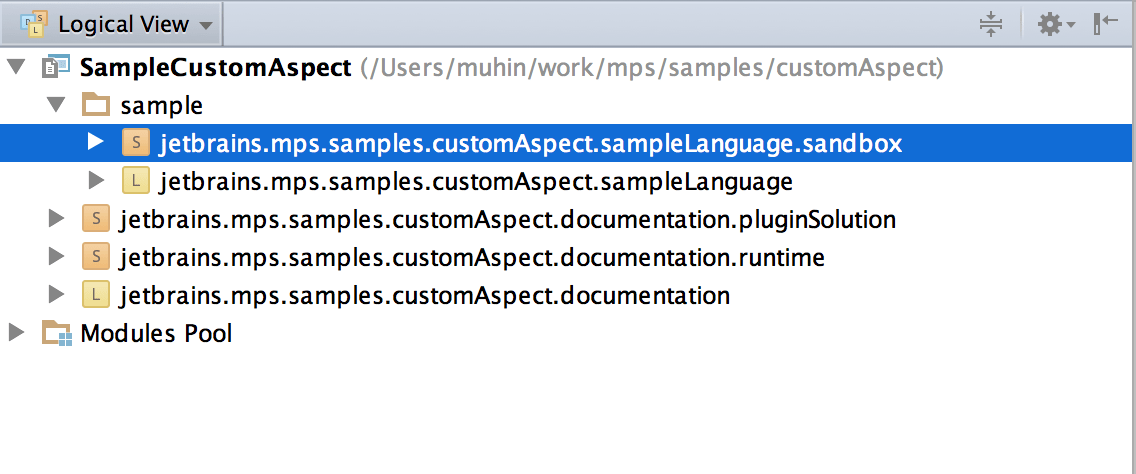This screenshot has height=474, width=1136.
Task: Collapse the SampleCustomAspect project node
Action: 16,67
